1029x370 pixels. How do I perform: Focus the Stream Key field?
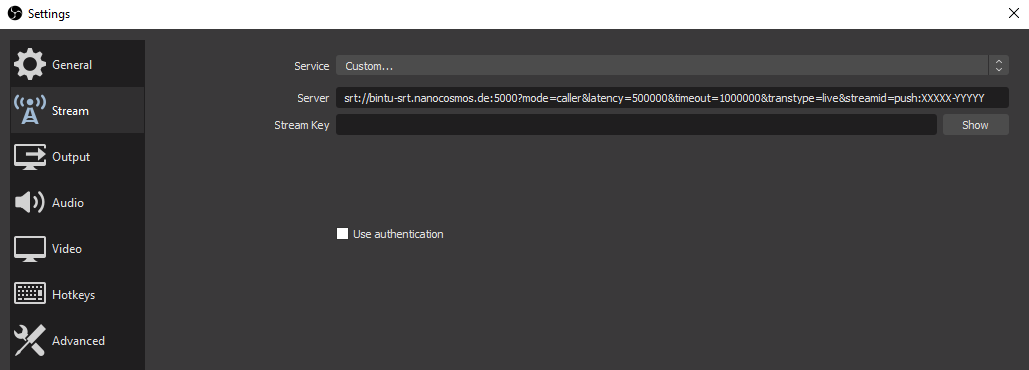[x=636, y=125]
